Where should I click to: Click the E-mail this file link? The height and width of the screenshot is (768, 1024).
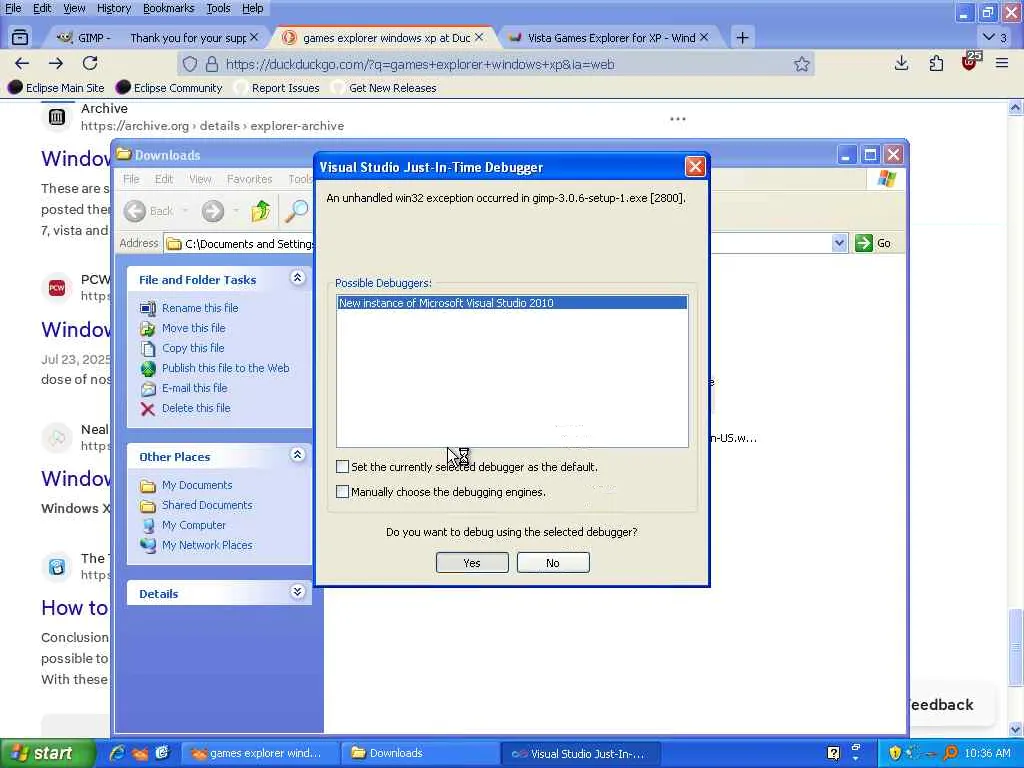195,388
